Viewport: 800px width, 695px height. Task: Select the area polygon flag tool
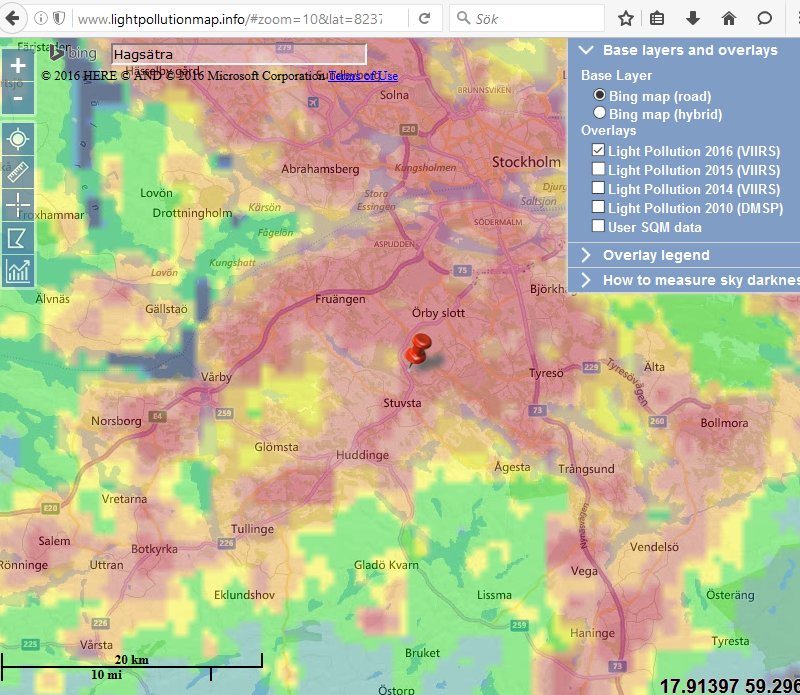coord(18,238)
